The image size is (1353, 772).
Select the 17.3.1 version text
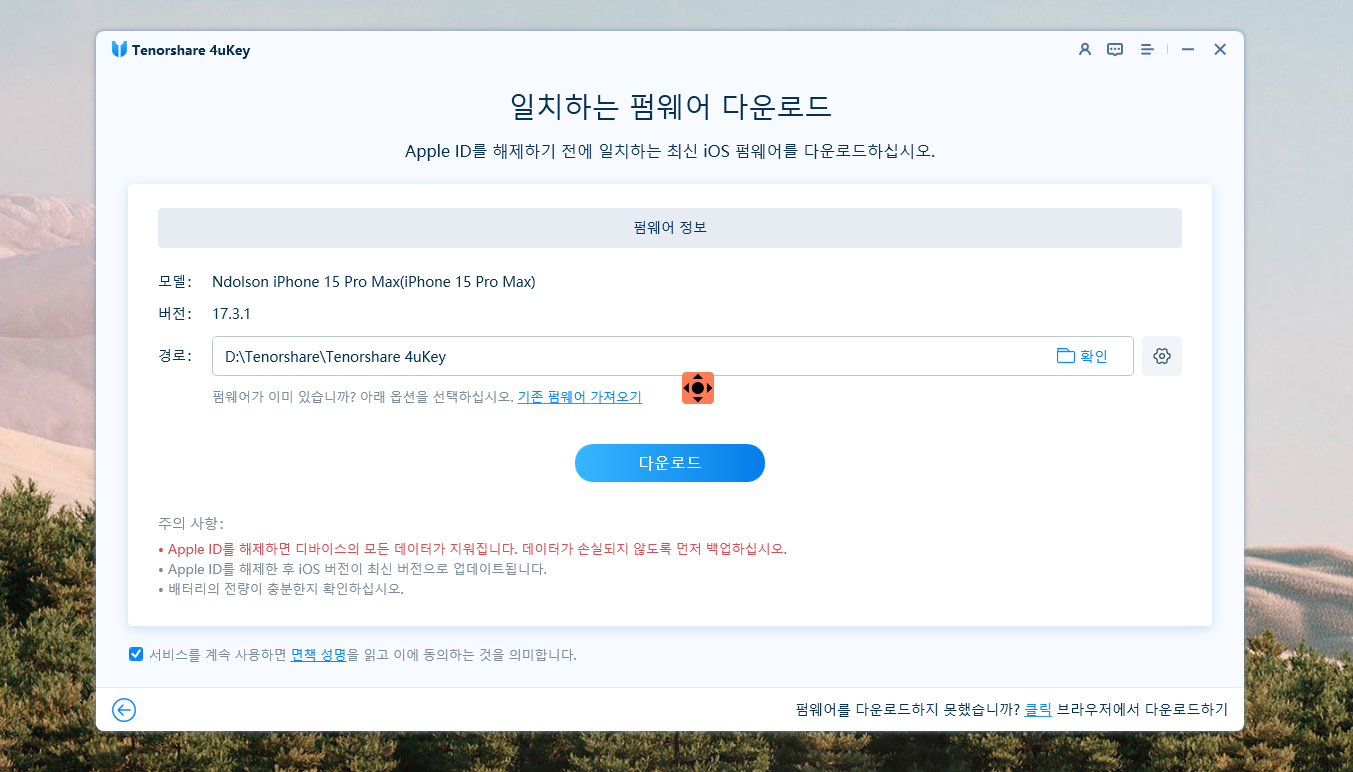[x=231, y=314]
